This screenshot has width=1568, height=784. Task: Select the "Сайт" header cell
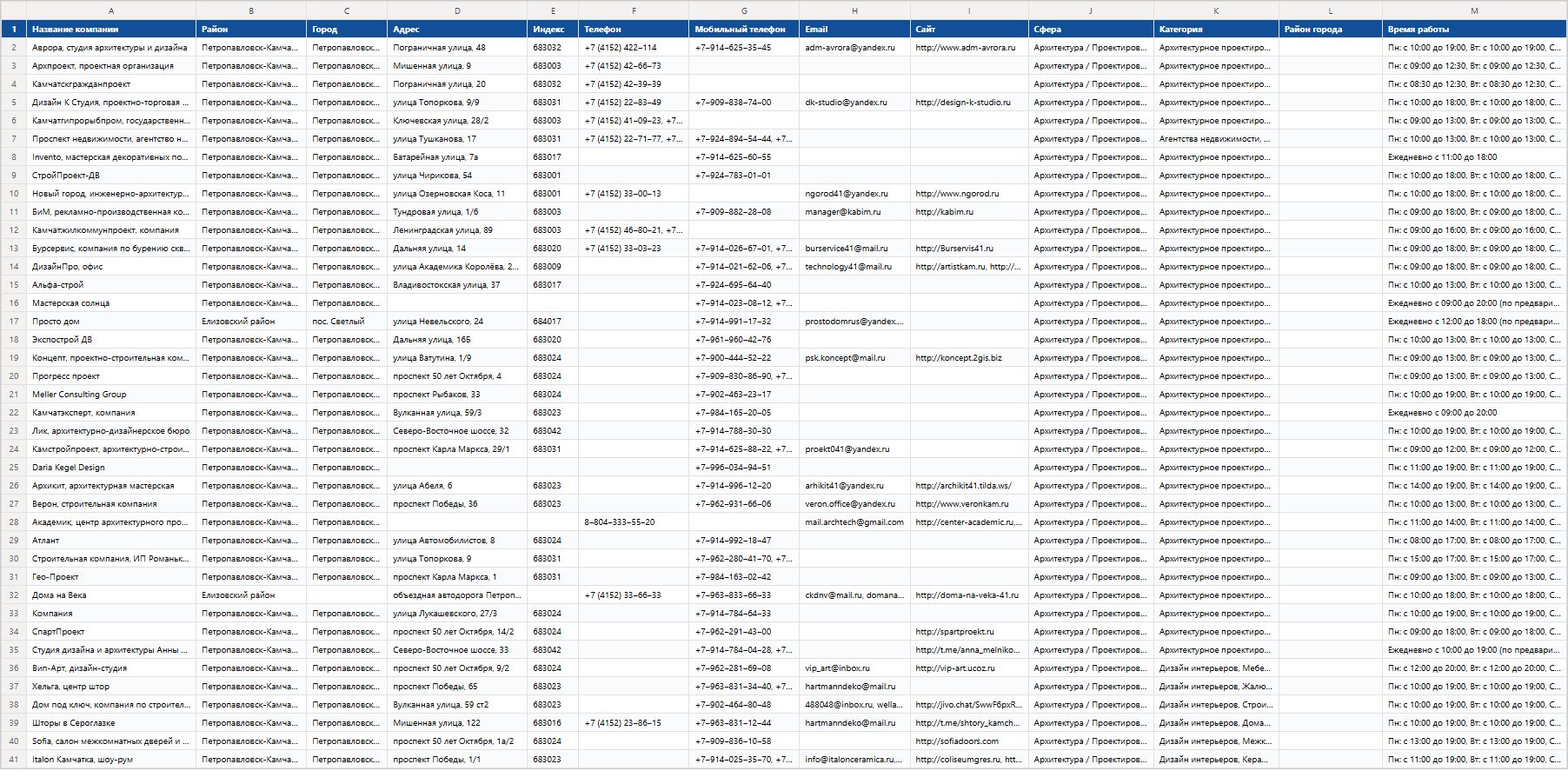click(x=969, y=29)
